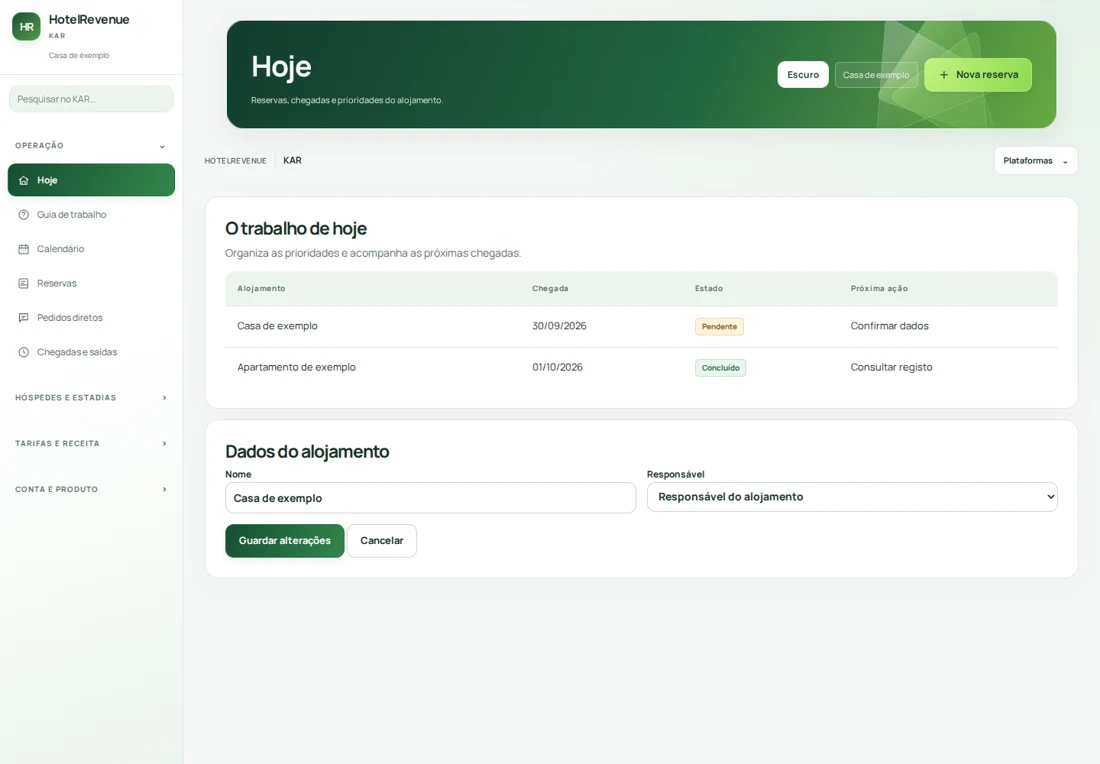Click the HR logo icon
The height and width of the screenshot is (764, 1100).
tap(26, 27)
